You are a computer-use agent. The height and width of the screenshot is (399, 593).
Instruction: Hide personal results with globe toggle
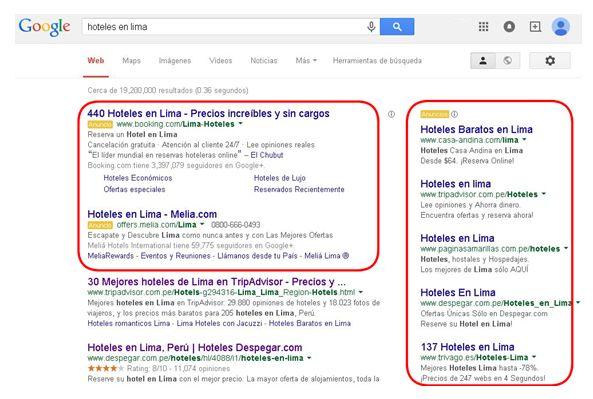[x=508, y=61]
